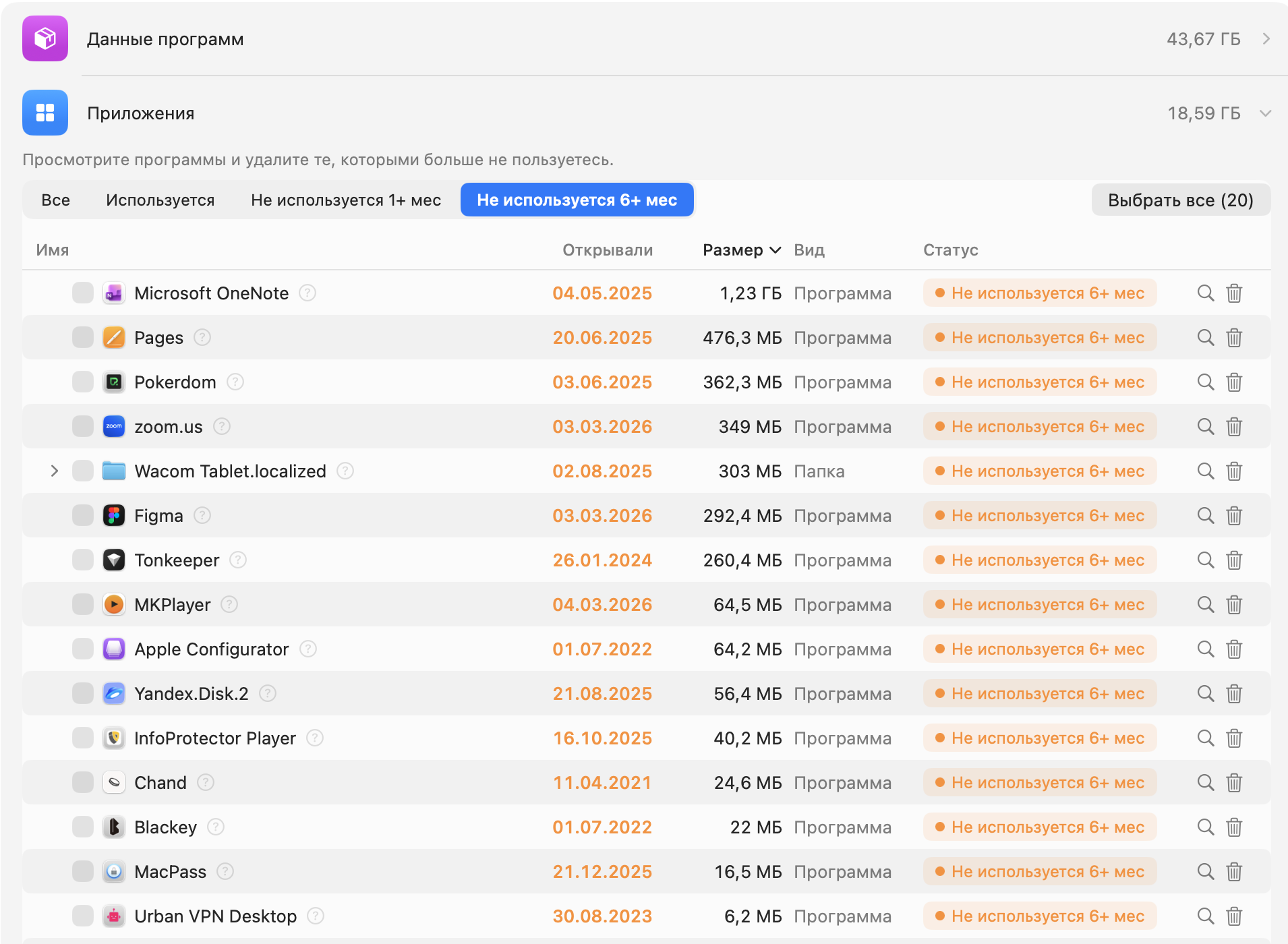Show Pages in Finder via magnifier icon
This screenshot has width=1288, height=944.
tap(1206, 338)
